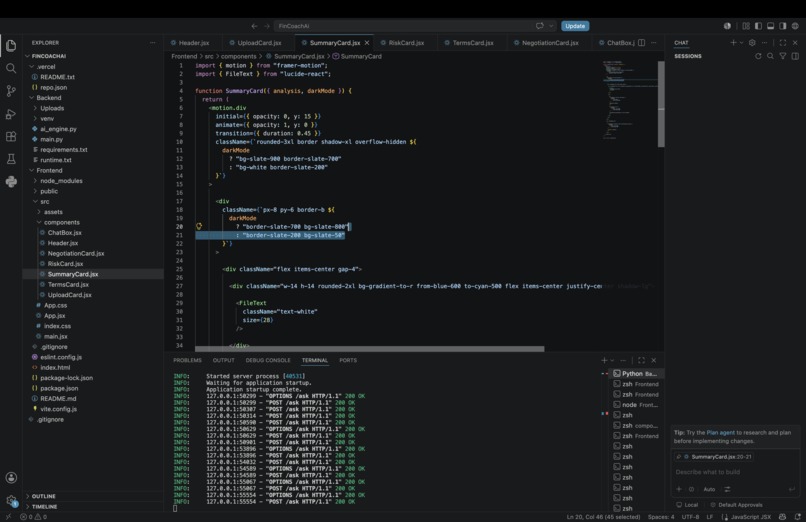The width and height of the screenshot is (806, 522).
Task: Toggle sessions side-by-side layout icon
Action: [795, 56]
